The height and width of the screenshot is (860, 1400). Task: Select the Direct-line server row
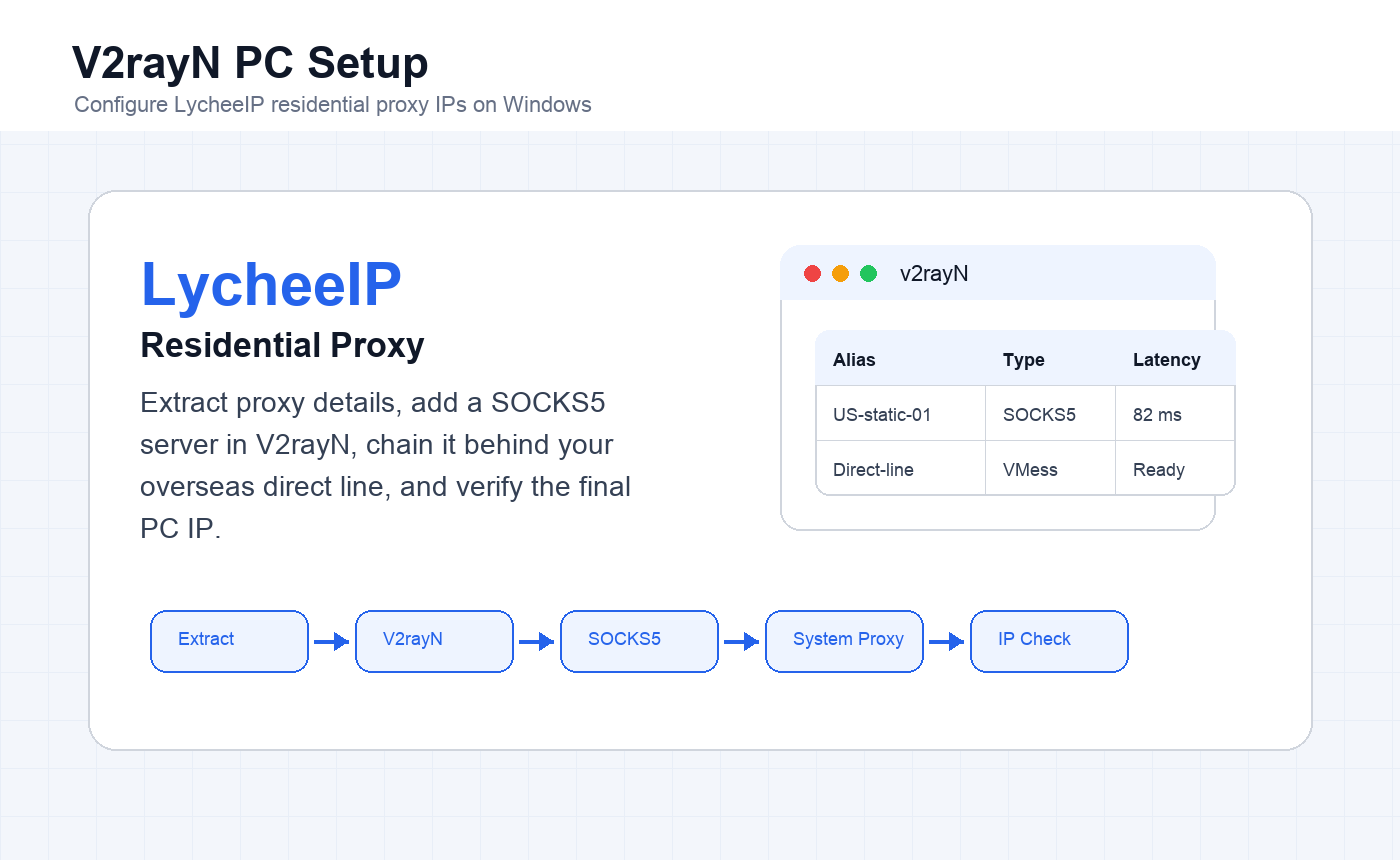click(1025, 469)
